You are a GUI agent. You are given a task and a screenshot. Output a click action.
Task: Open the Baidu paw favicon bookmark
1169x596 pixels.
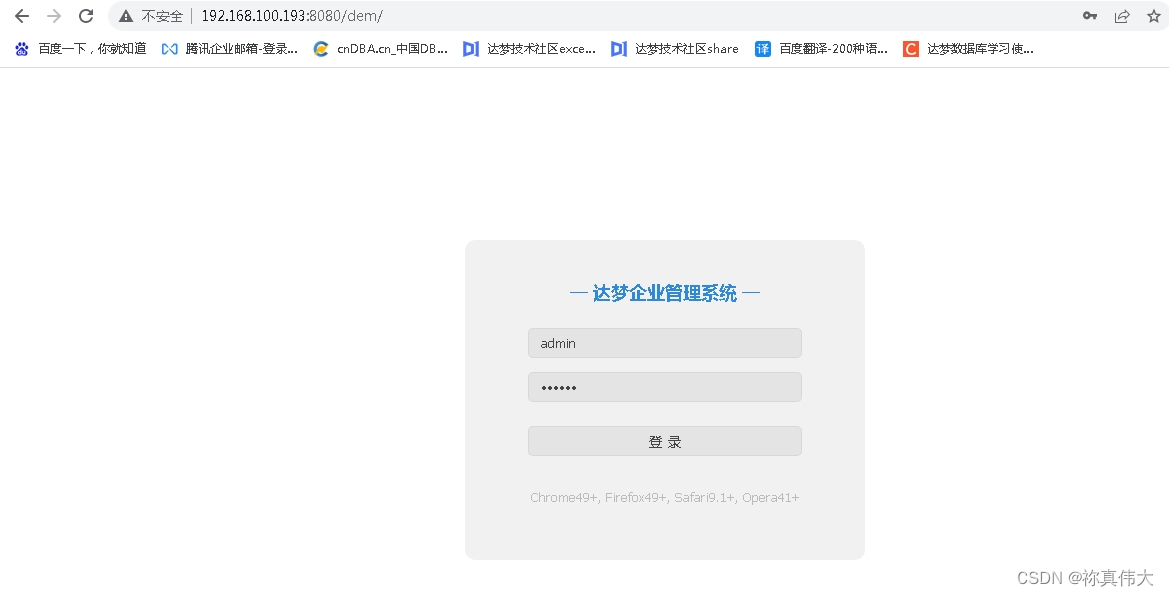click(22, 48)
